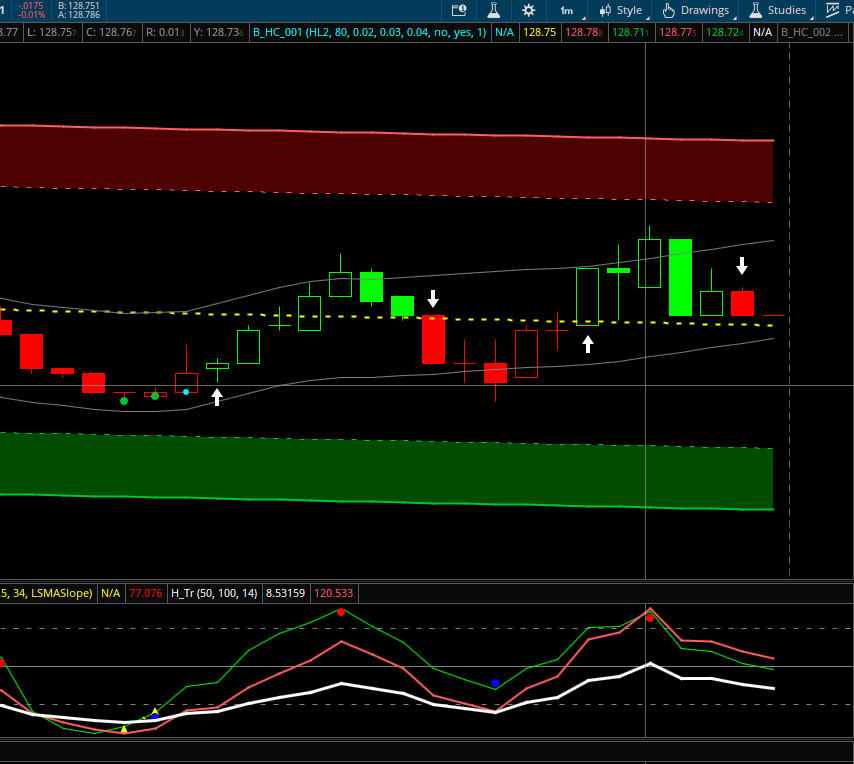This screenshot has height=764, width=854.
Task: Click the large filled green candle
Action: click(680, 277)
